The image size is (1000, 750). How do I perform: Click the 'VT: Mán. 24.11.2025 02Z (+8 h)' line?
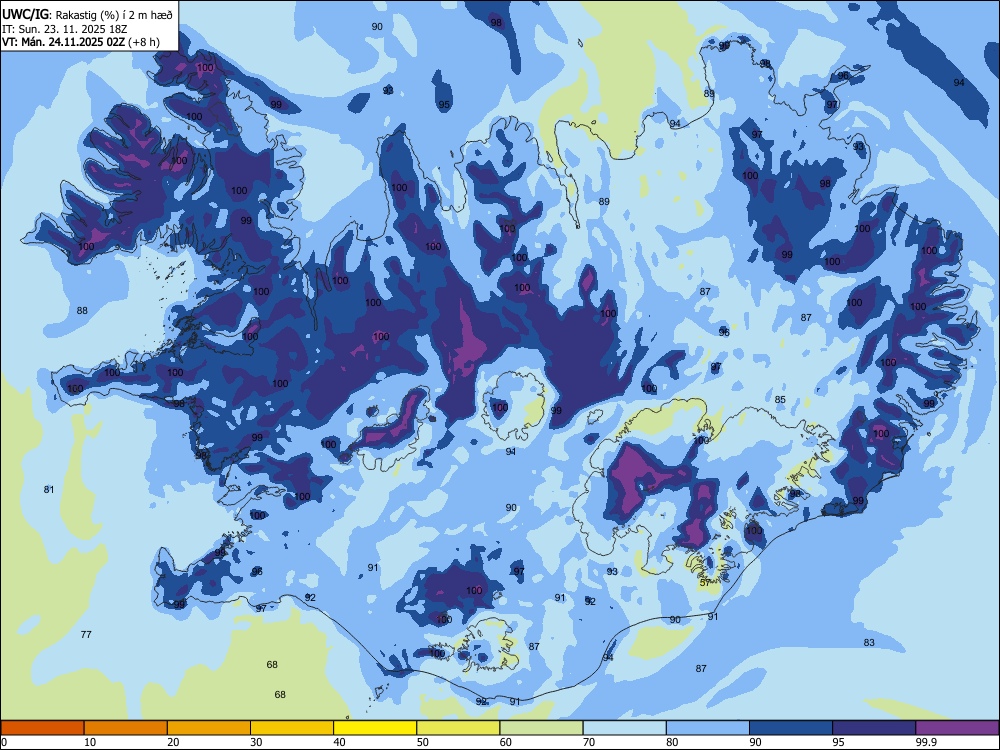pos(81,42)
